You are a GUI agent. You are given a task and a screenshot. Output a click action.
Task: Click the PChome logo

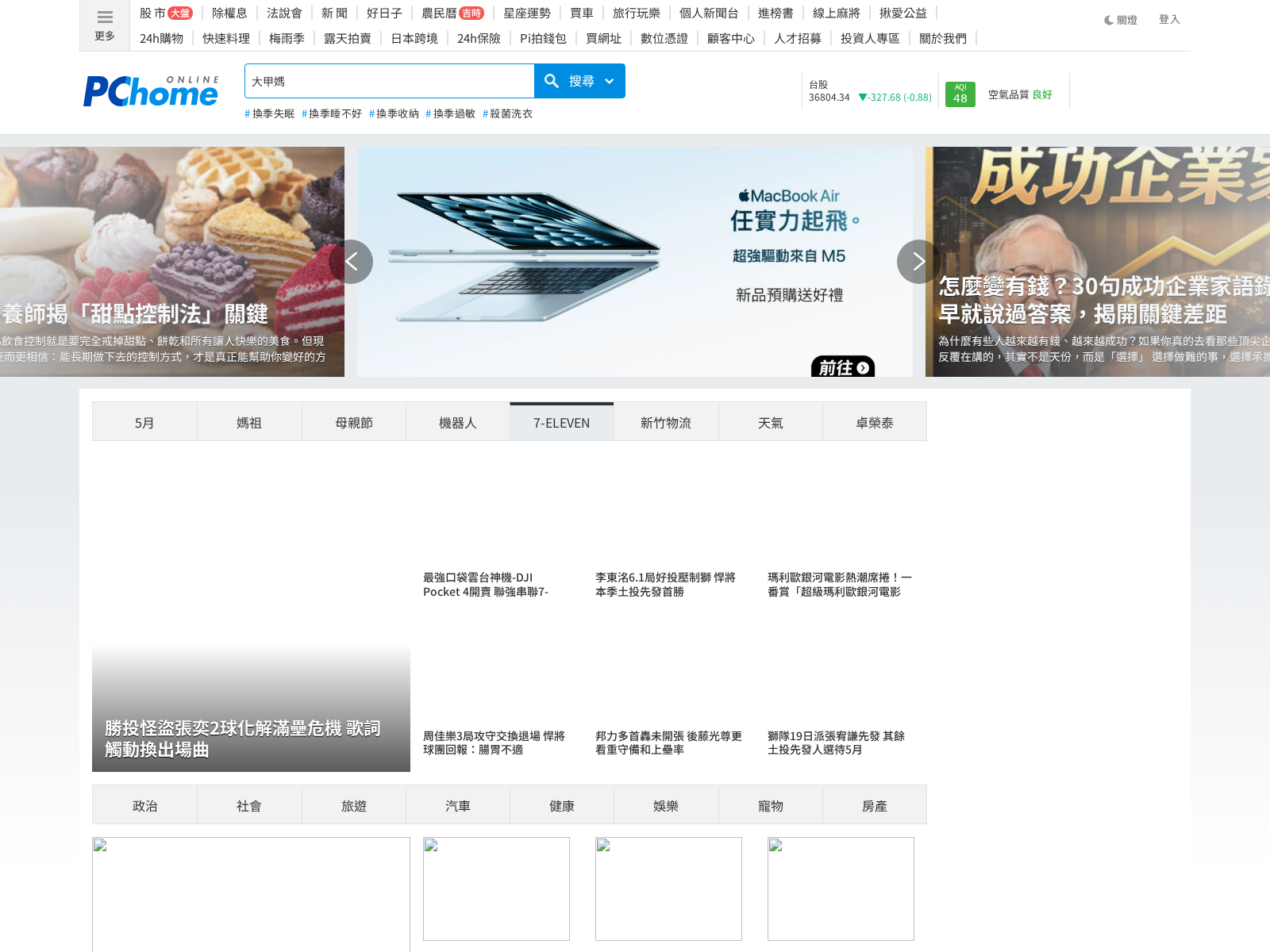[151, 90]
